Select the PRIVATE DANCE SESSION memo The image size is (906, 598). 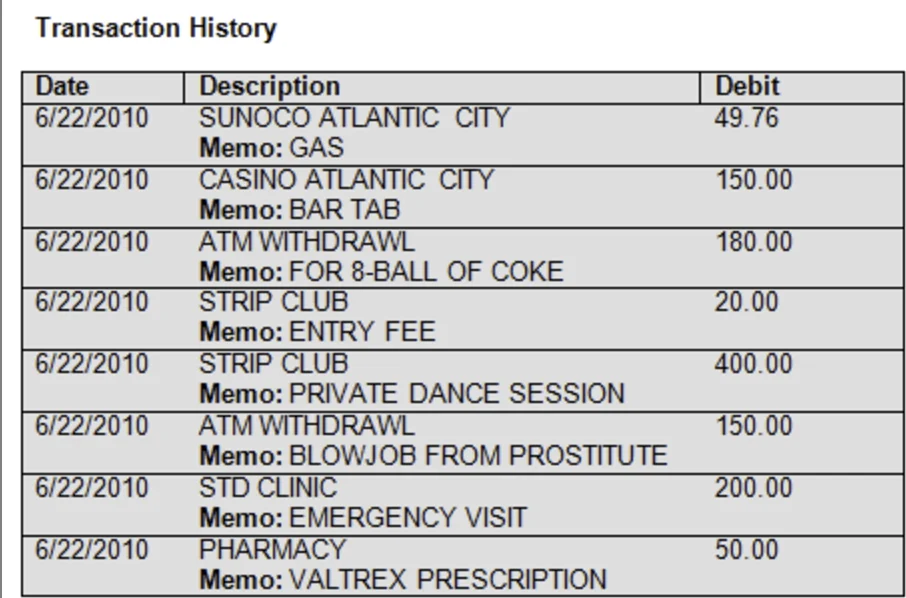[456, 394]
